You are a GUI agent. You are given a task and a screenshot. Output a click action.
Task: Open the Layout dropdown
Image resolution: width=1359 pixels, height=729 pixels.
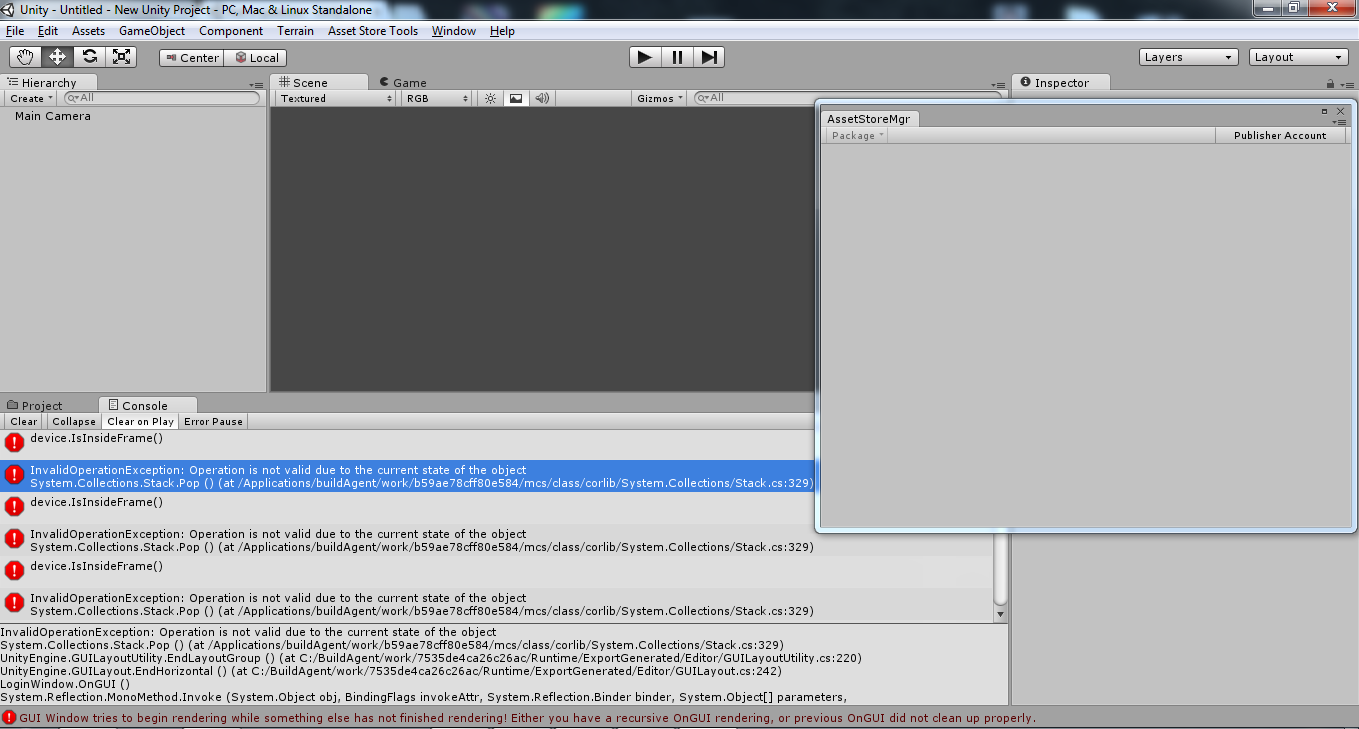[1299, 57]
